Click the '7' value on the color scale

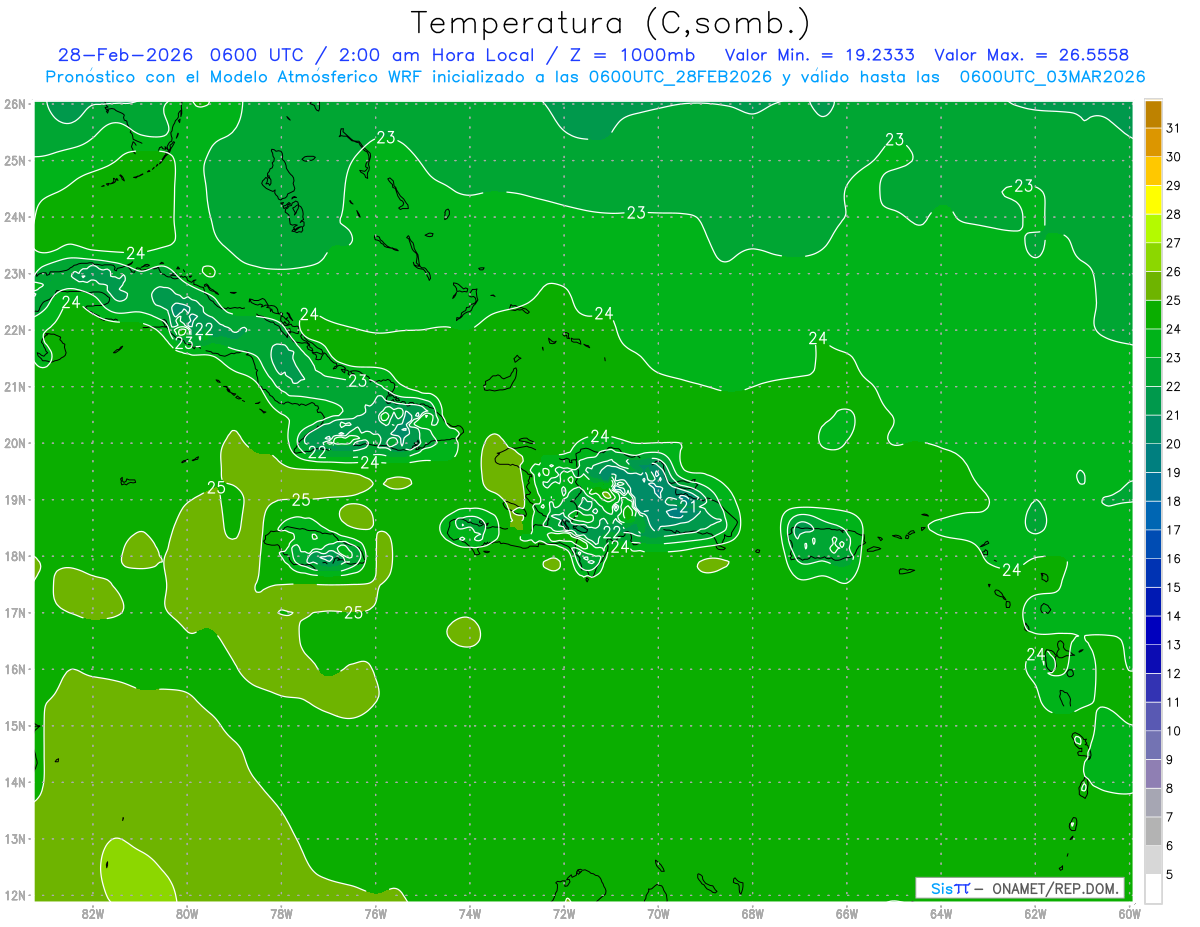(1170, 817)
